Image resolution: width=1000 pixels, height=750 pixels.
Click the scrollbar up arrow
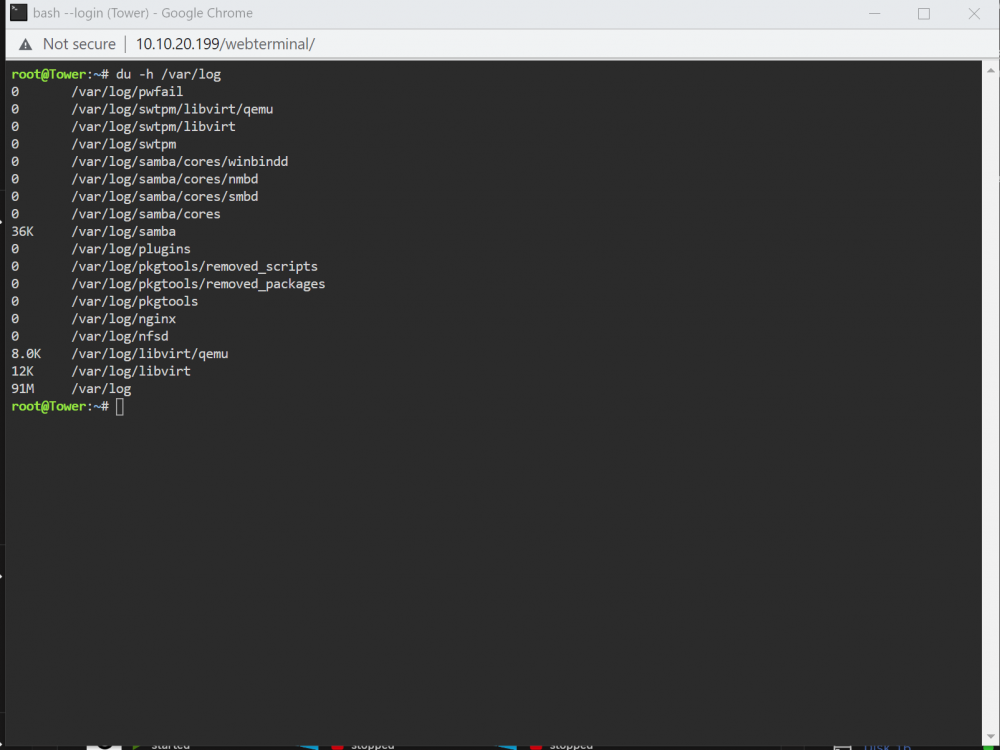point(990,70)
